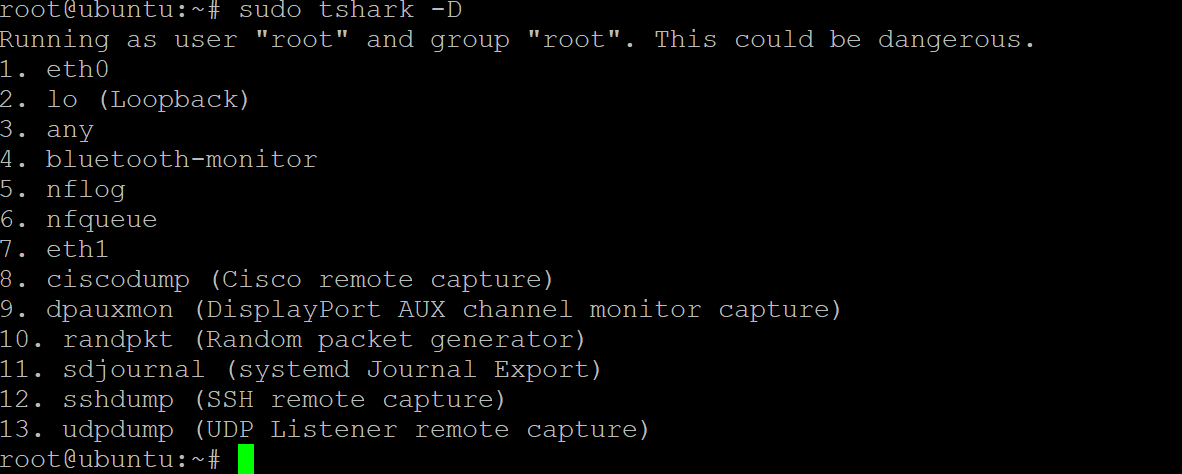Select the eth0 interface line

pos(54,70)
